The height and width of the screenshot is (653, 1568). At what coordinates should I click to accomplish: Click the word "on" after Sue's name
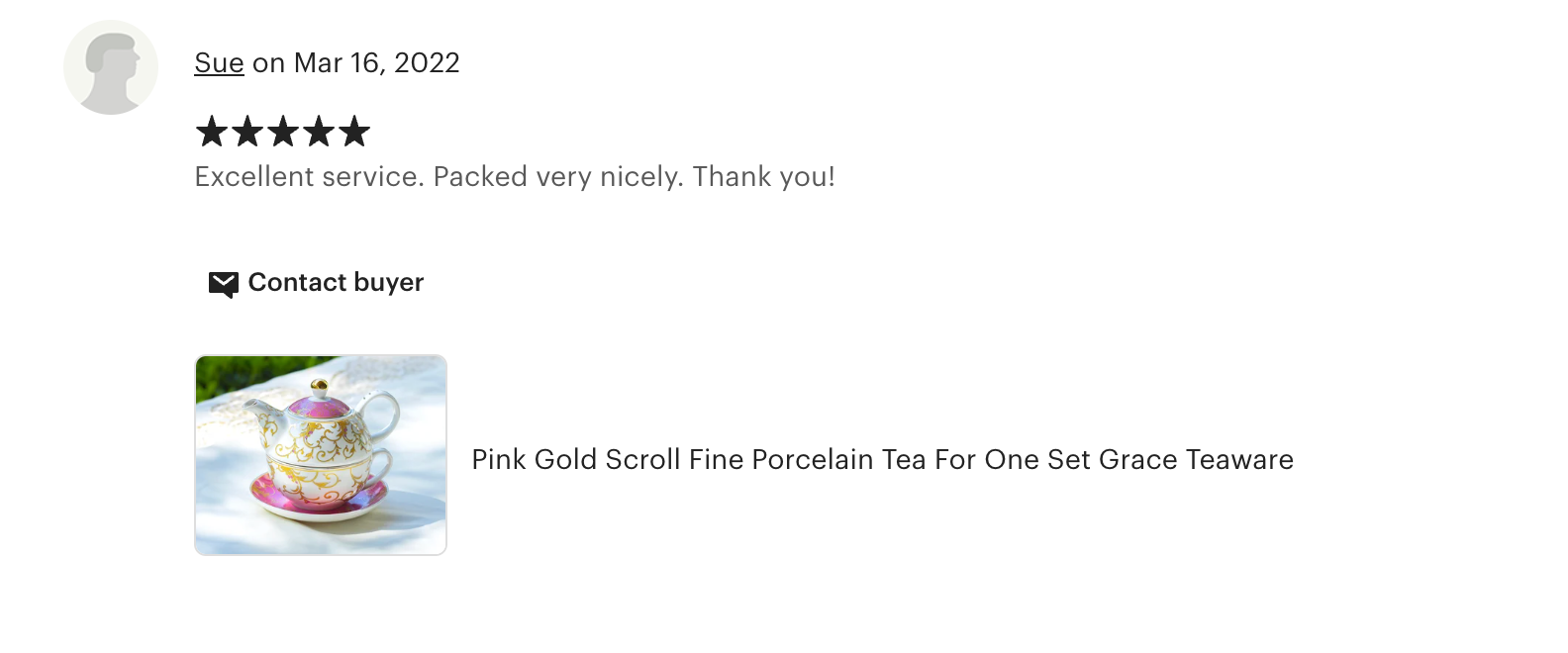click(268, 63)
